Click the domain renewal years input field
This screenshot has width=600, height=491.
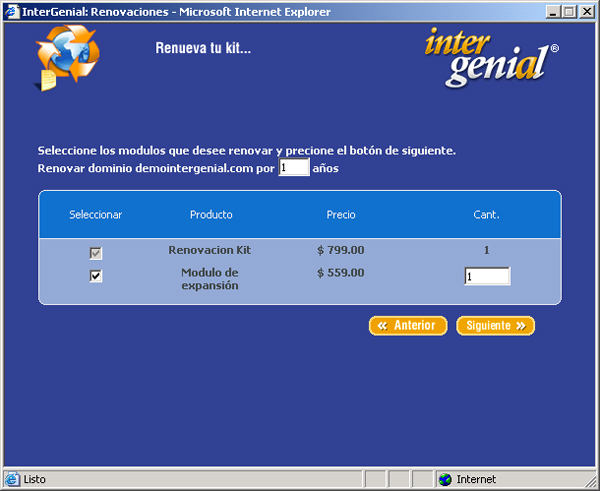[294, 167]
